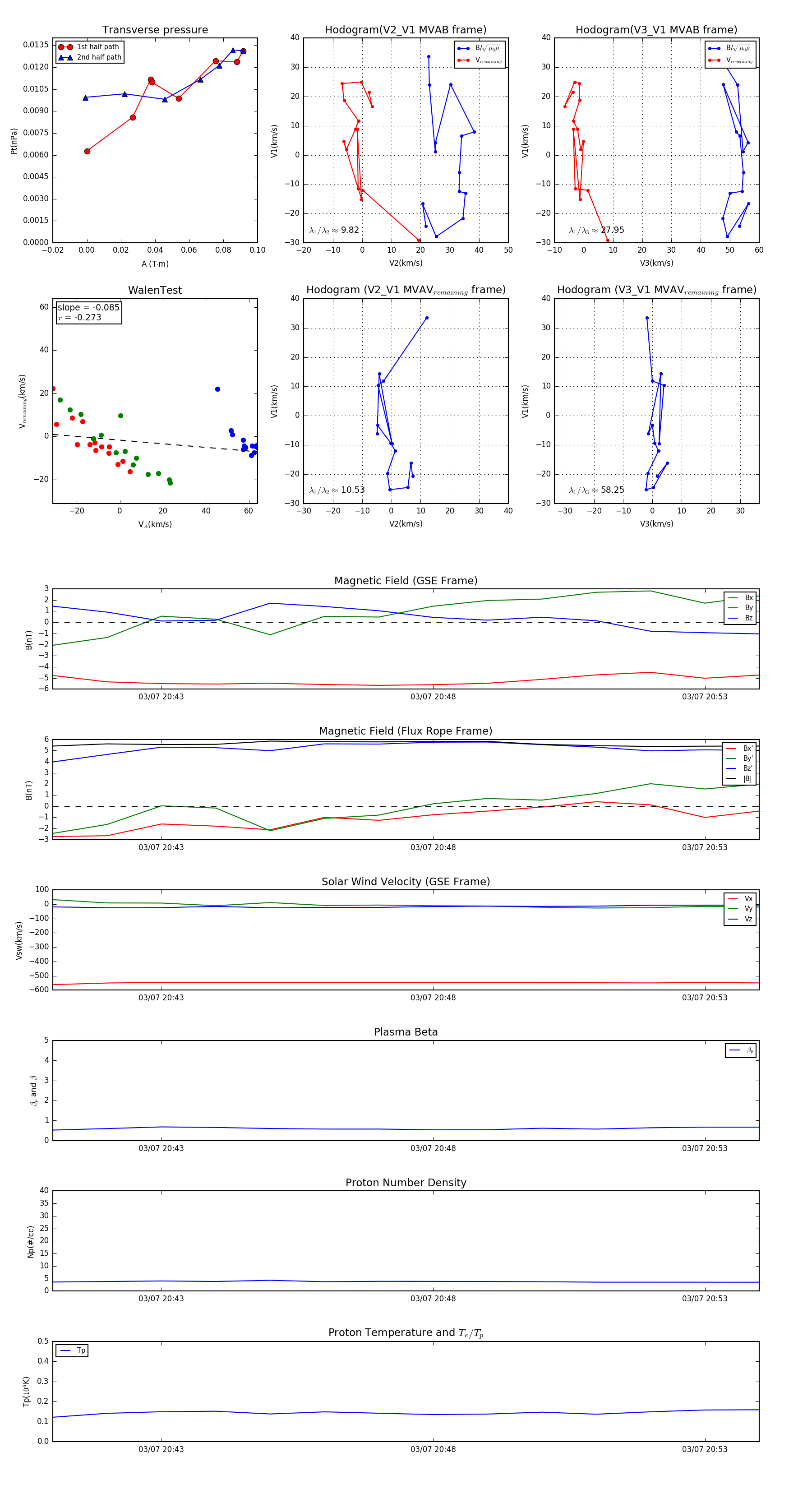The image size is (812, 1489).
Task: Click the '2nd half path' legend entry
Action: [90, 57]
